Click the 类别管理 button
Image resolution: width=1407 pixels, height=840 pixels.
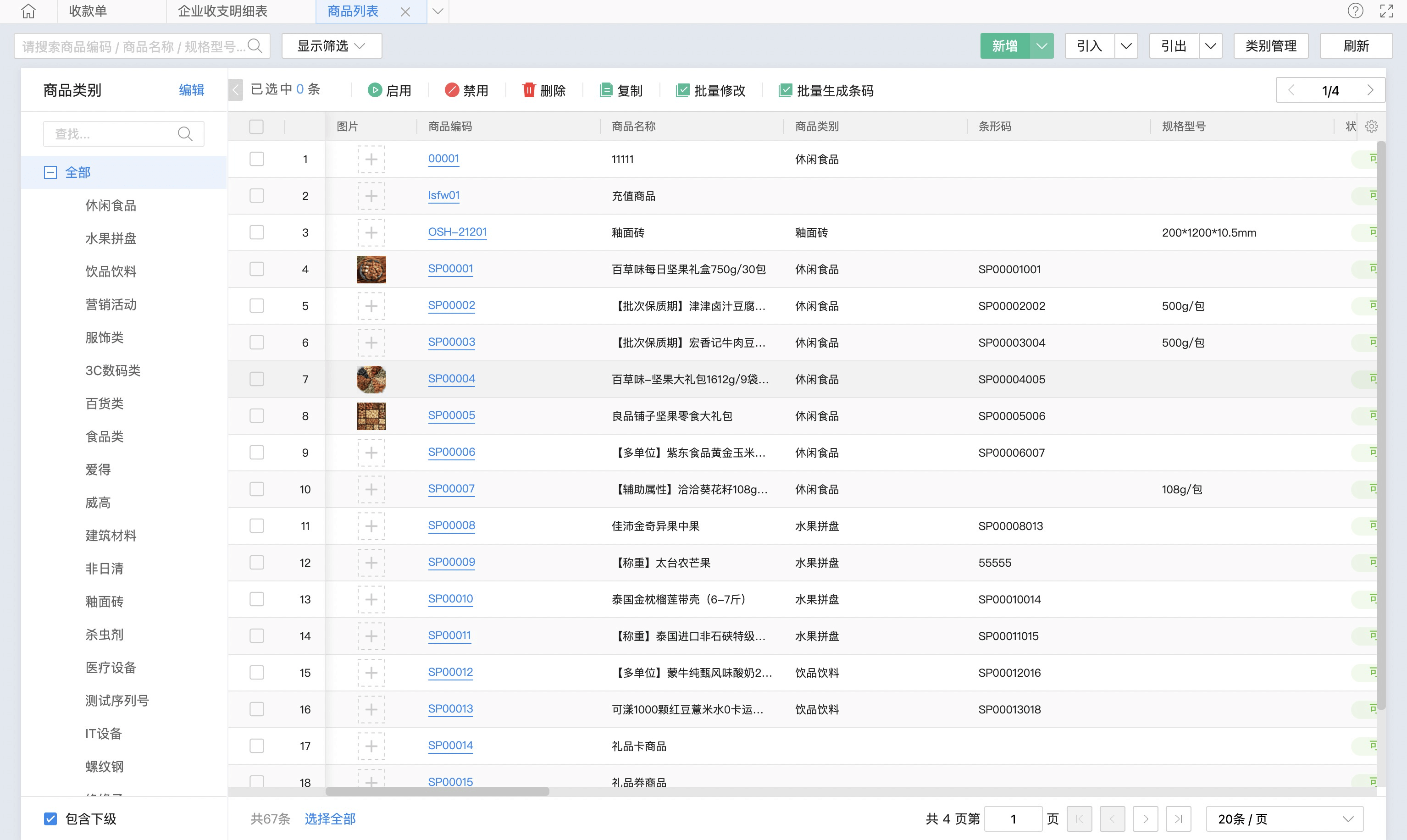pos(1271,46)
